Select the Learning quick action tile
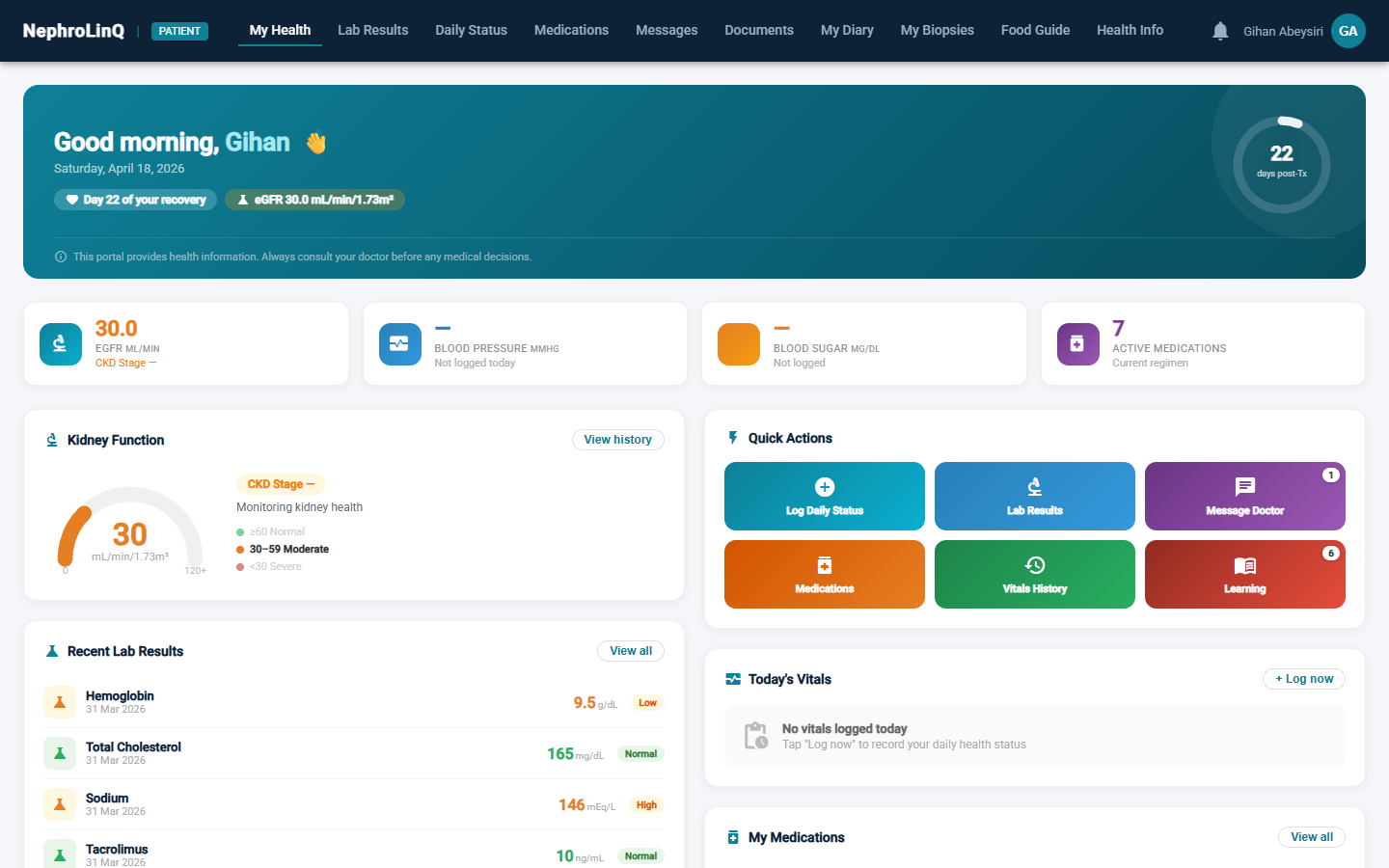 tap(1244, 574)
